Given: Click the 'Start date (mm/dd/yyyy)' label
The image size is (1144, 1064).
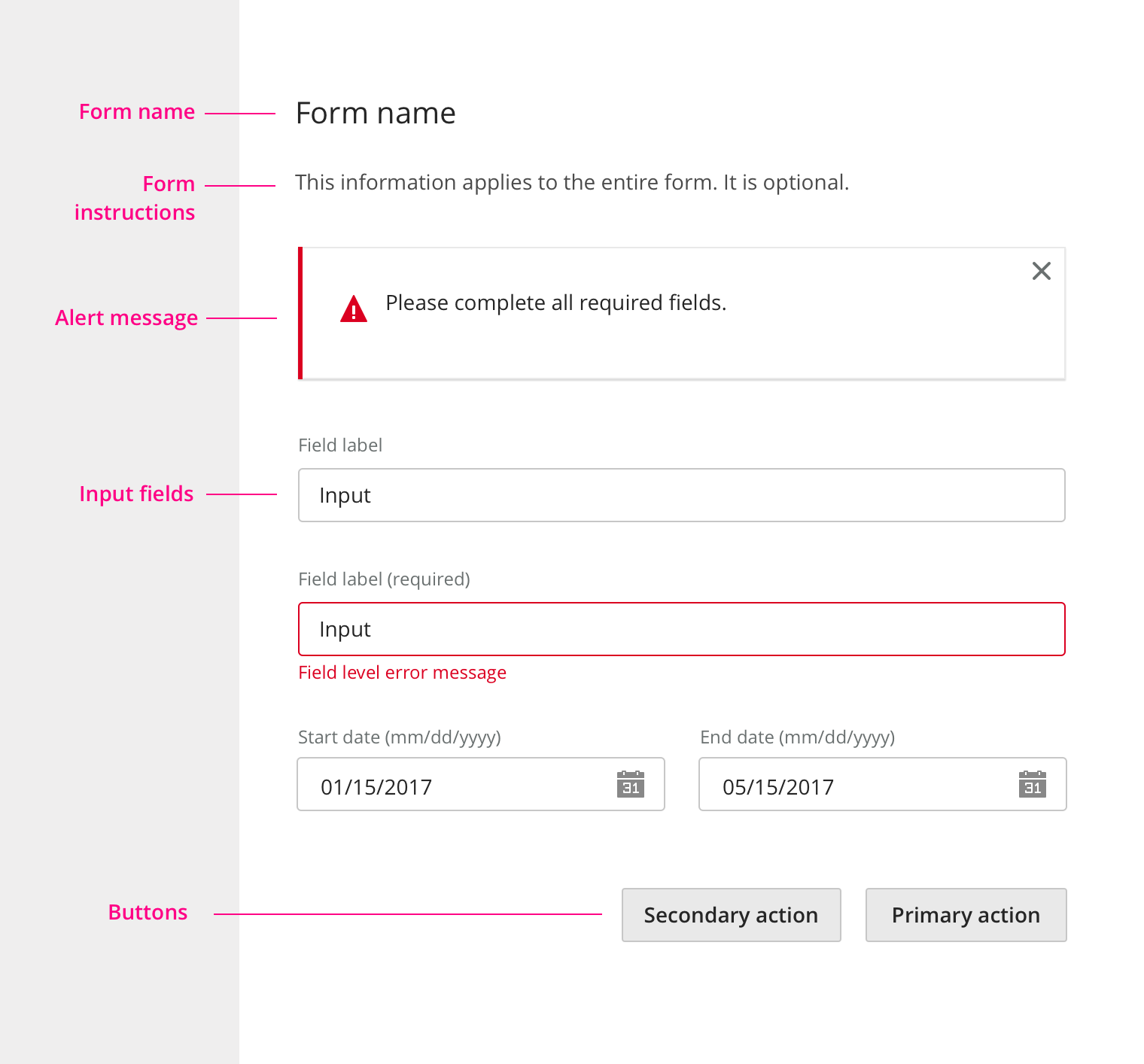Looking at the screenshot, I should tap(399, 737).
